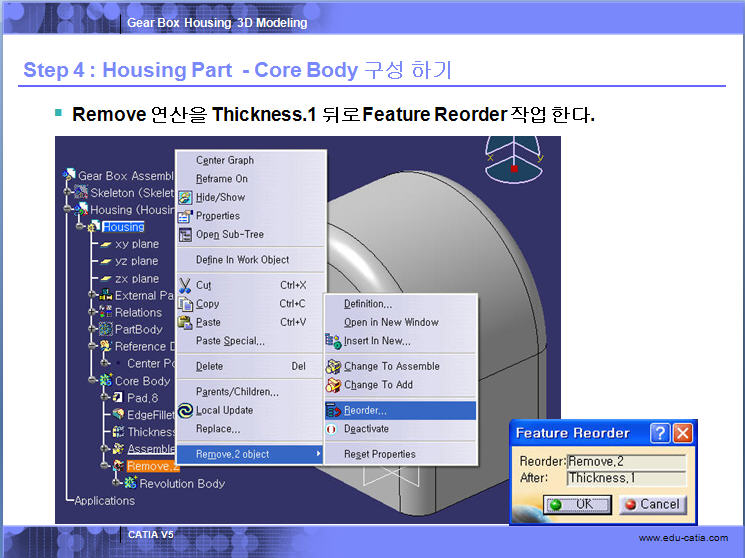Viewport: 745px width, 558px height.
Task: Select Reorder... from the submenu
Action: point(365,410)
